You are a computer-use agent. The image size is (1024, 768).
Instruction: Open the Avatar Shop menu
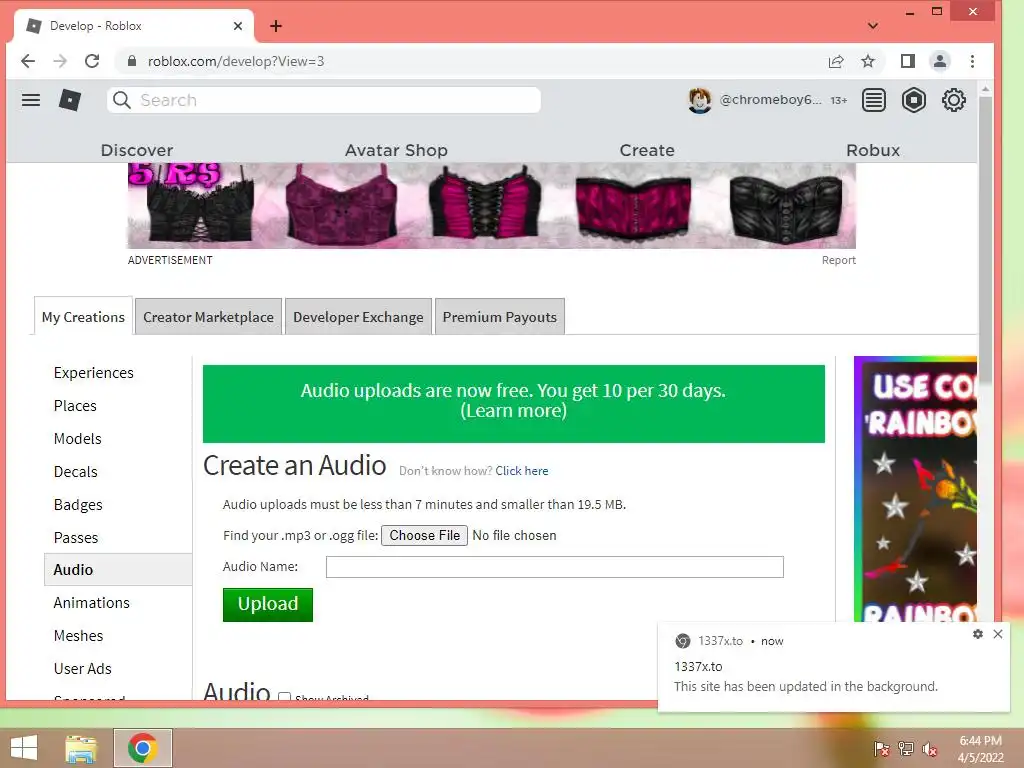[x=396, y=150]
